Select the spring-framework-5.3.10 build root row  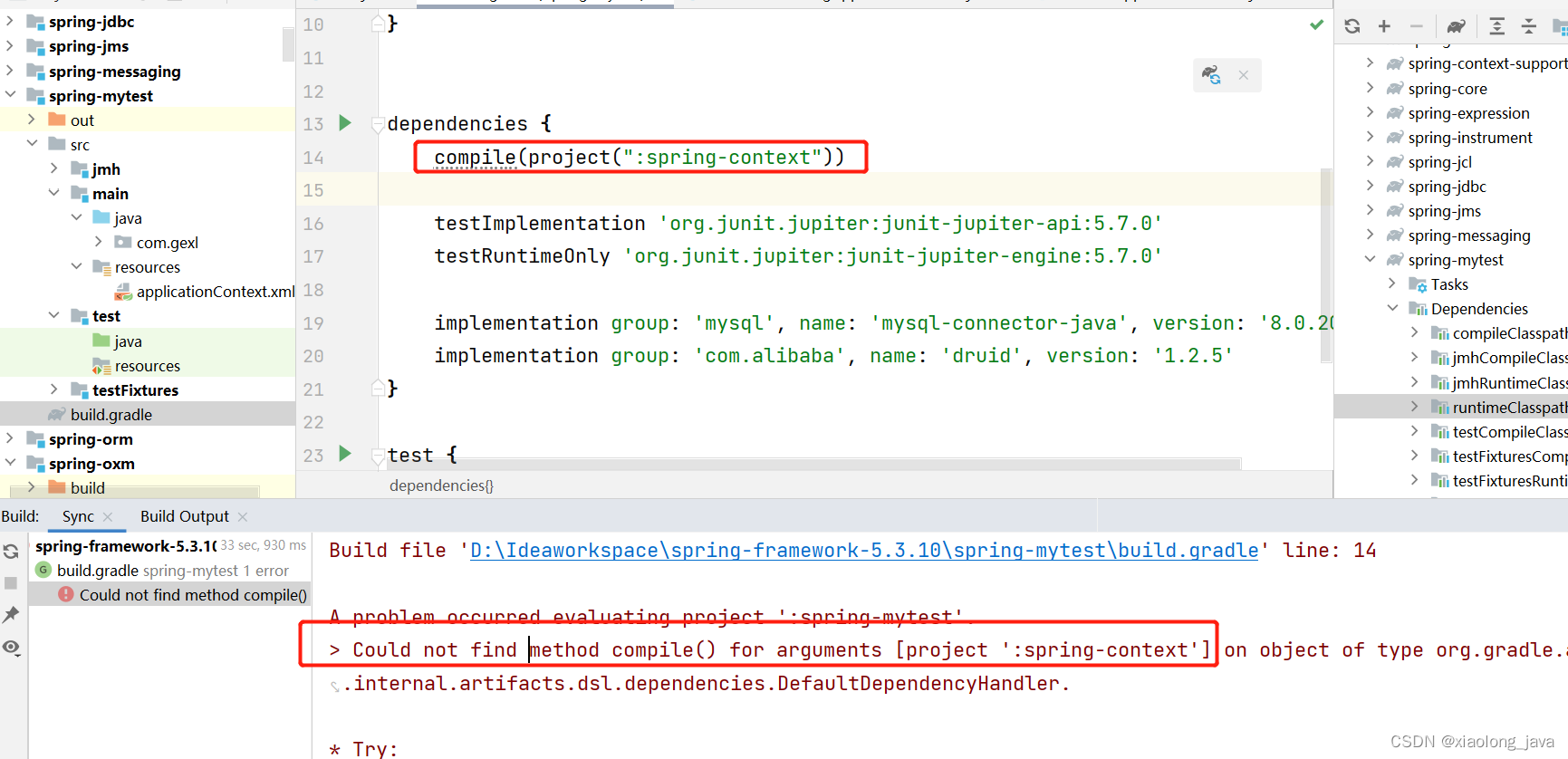[x=126, y=546]
